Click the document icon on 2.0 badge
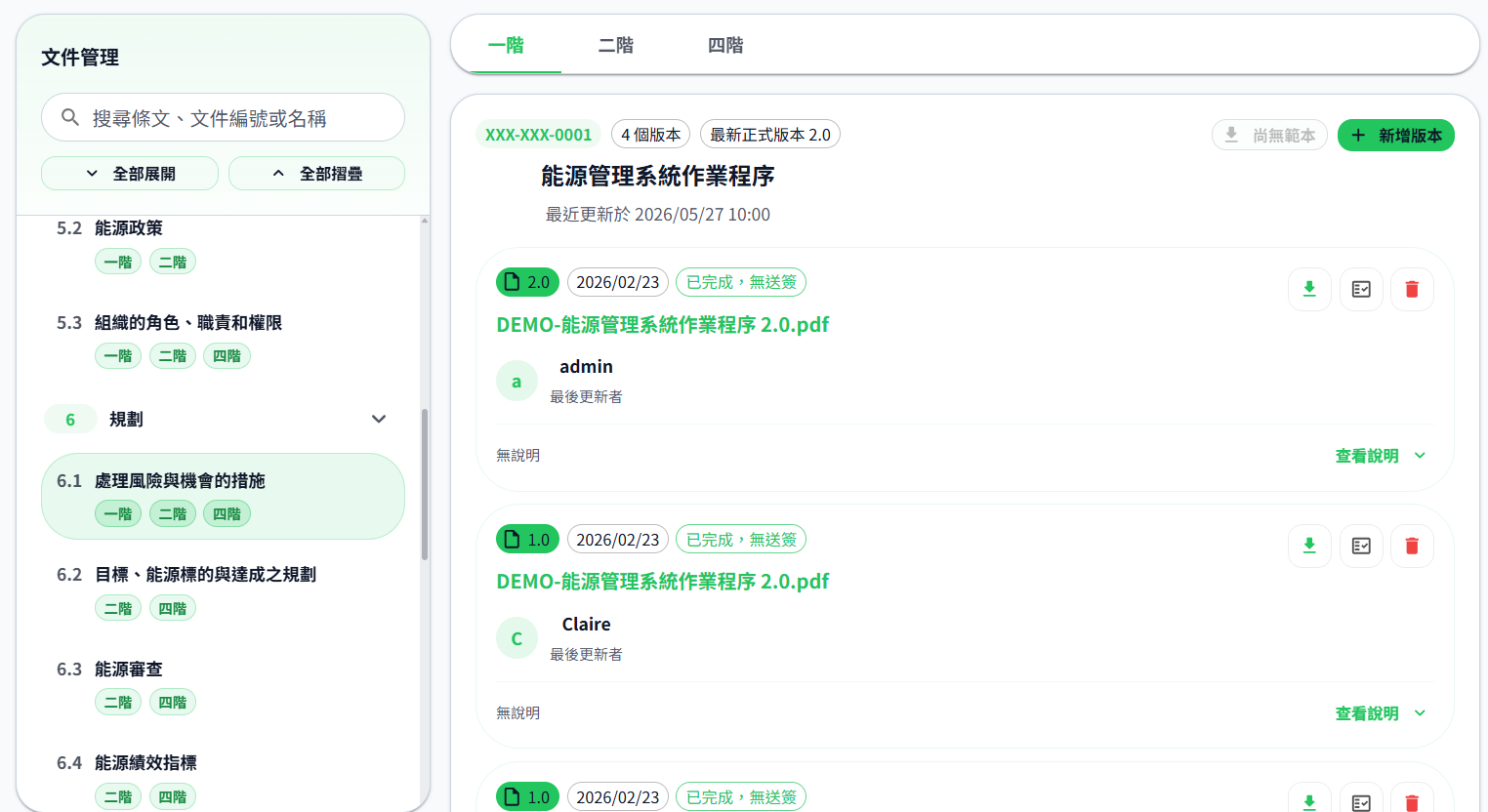 (512, 282)
